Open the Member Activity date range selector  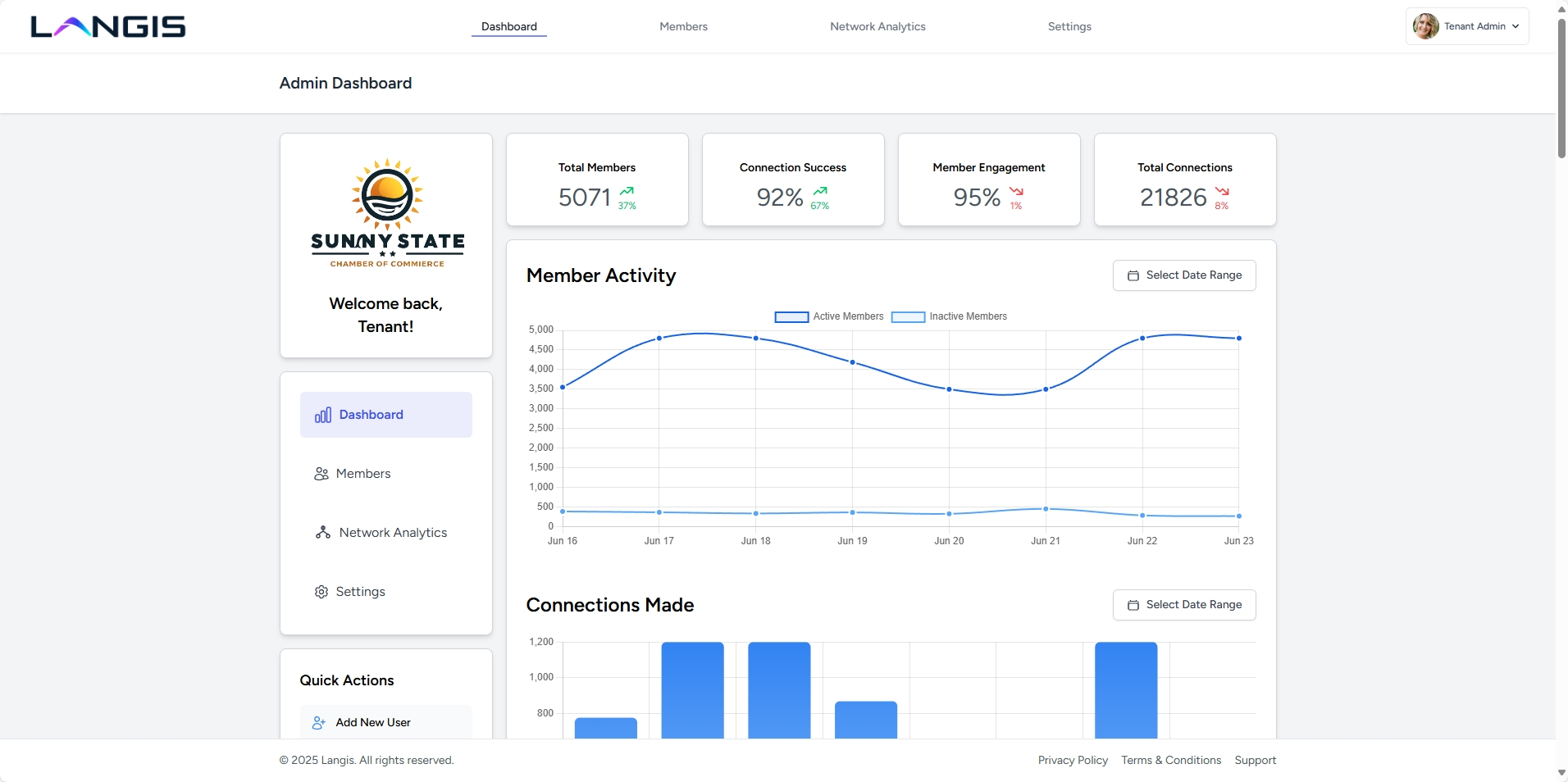tap(1184, 275)
